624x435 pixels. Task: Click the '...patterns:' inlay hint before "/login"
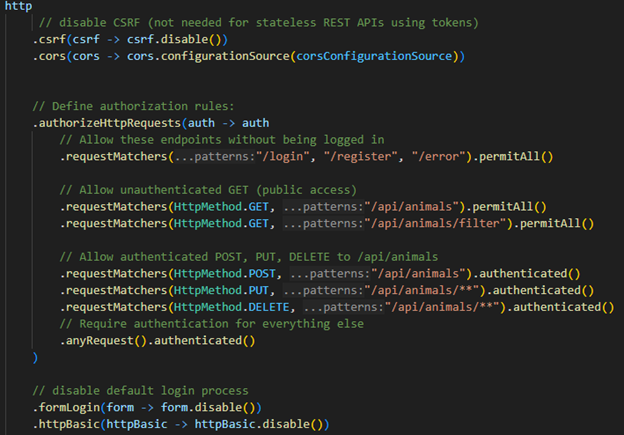click(x=215, y=156)
